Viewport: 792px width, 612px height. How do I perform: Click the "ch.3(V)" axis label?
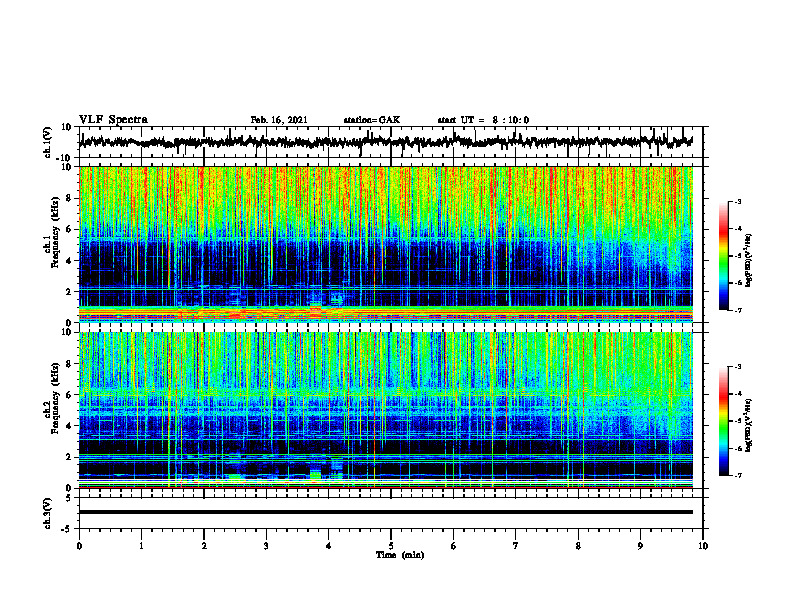coord(48,514)
